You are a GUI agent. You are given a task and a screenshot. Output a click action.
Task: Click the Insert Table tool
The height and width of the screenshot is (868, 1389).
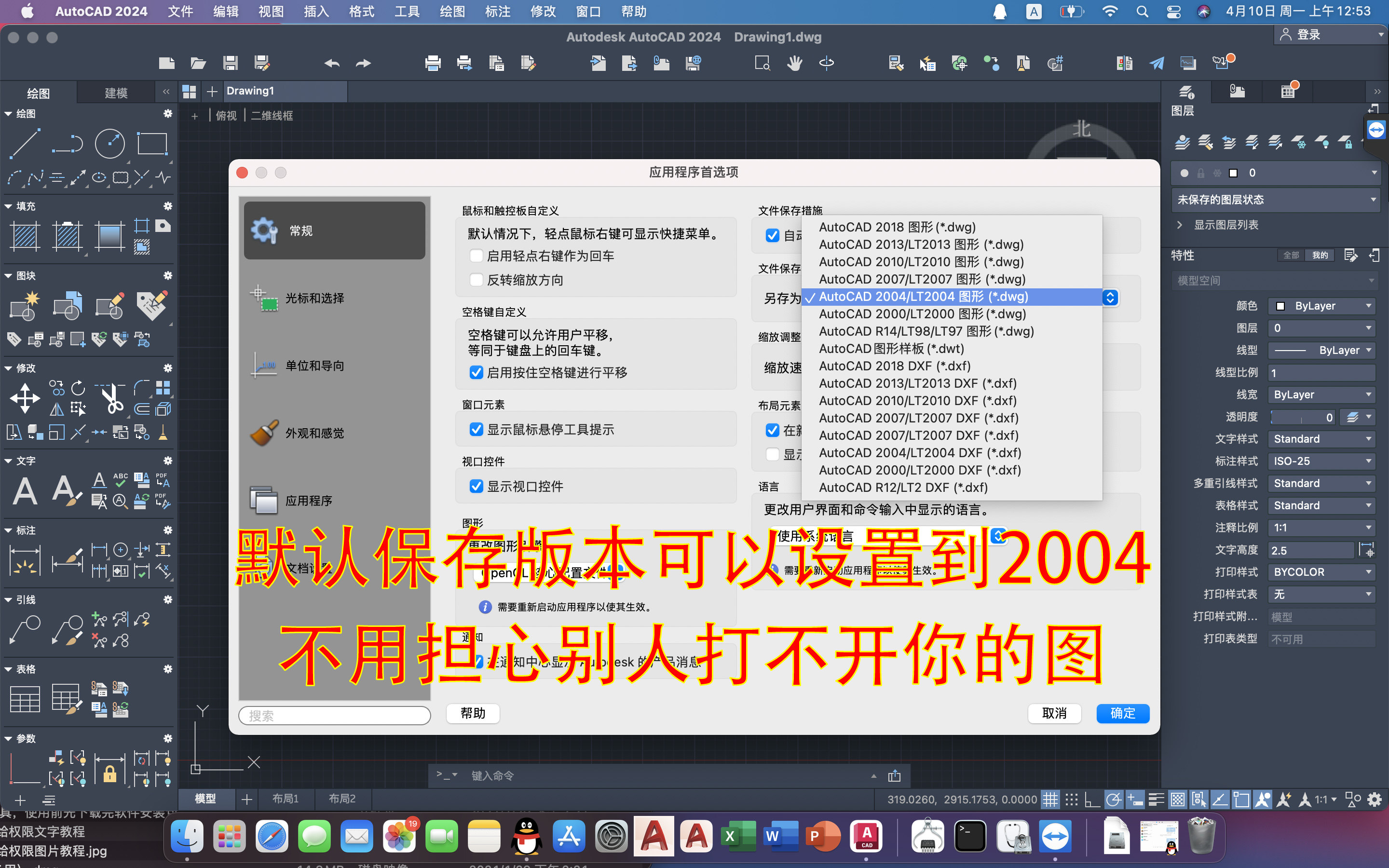point(25,699)
